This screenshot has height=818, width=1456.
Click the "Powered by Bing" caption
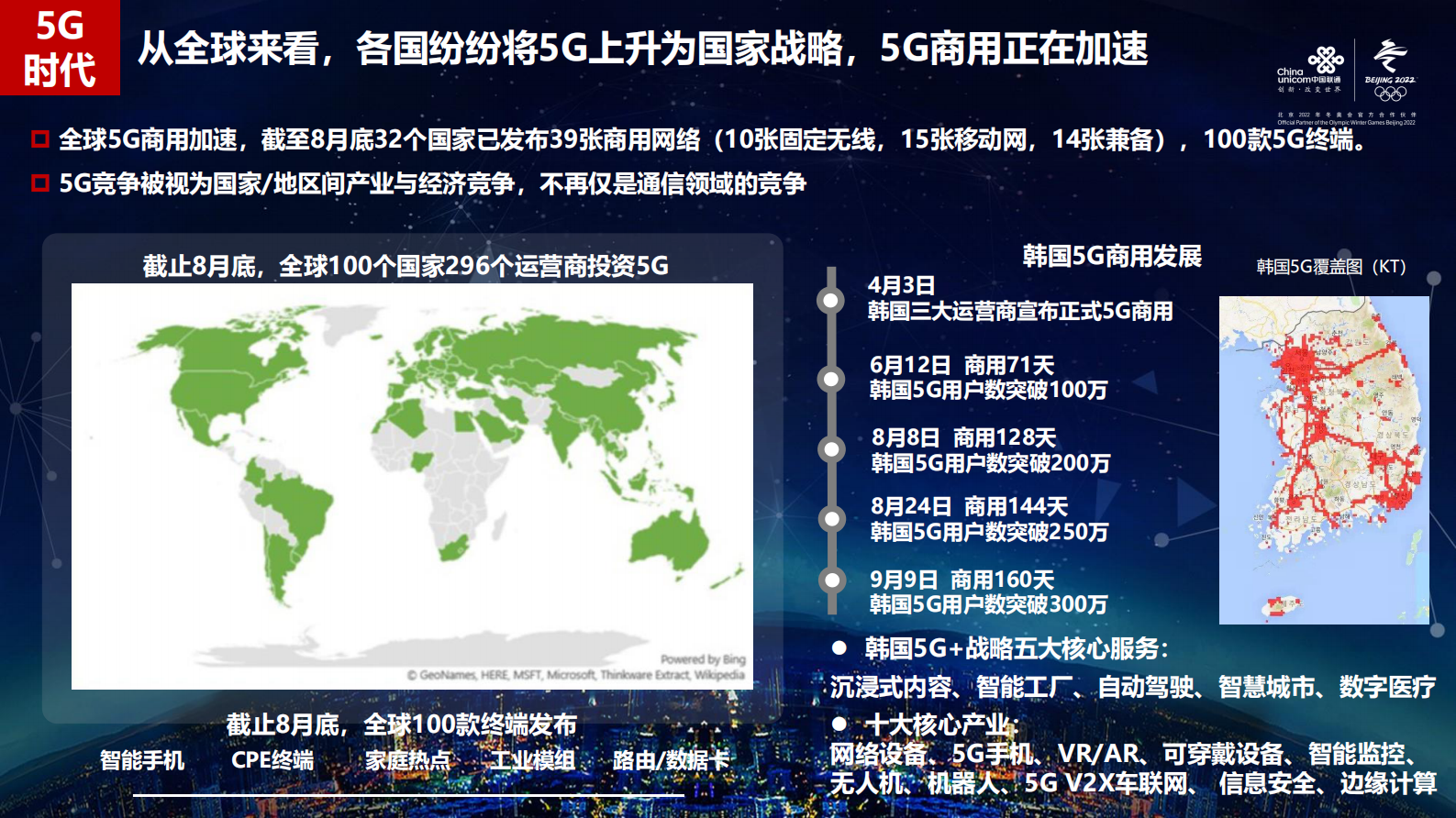pos(703,659)
